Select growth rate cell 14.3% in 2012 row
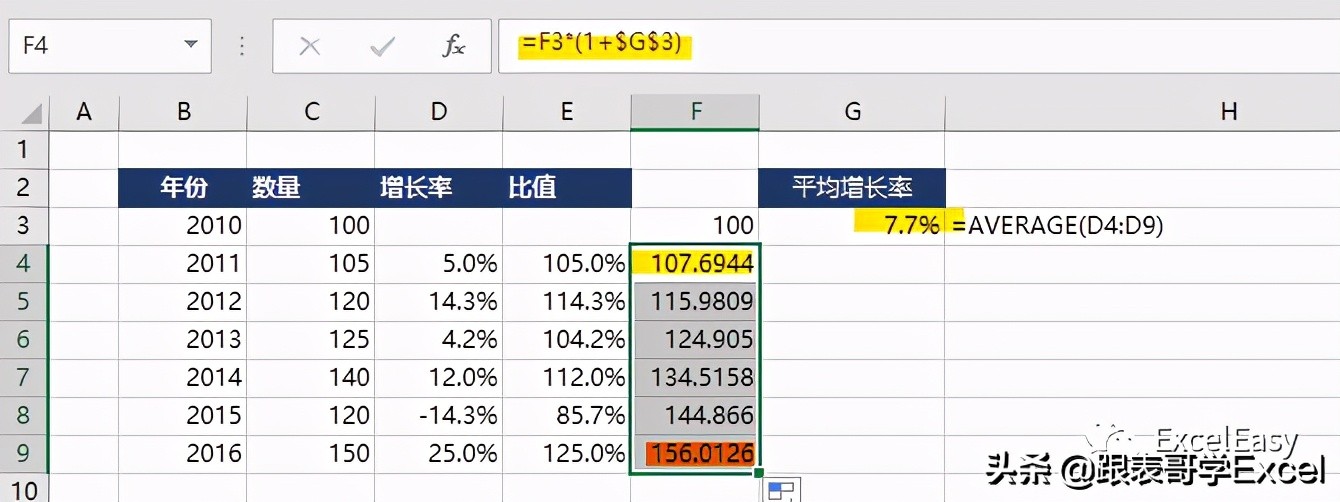The width and height of the screenshot is (1340, 502). (439, 301)
